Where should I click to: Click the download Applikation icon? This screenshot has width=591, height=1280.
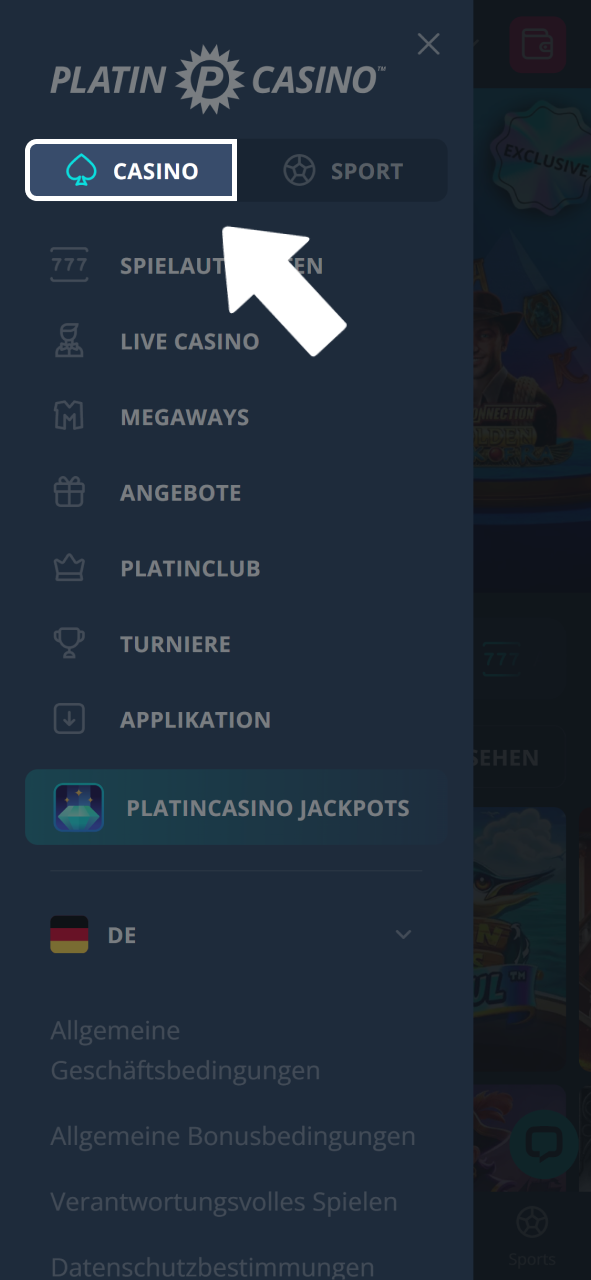coord(69,720)
